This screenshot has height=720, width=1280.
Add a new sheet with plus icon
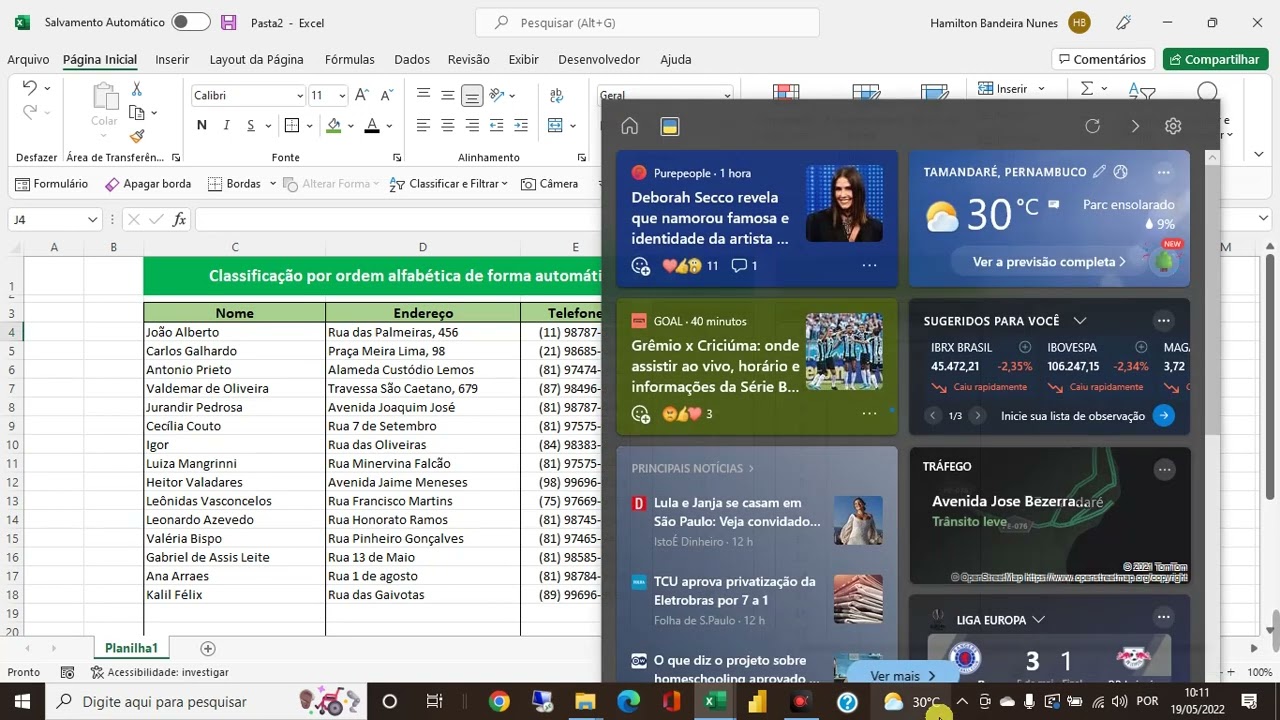(208, 648)
